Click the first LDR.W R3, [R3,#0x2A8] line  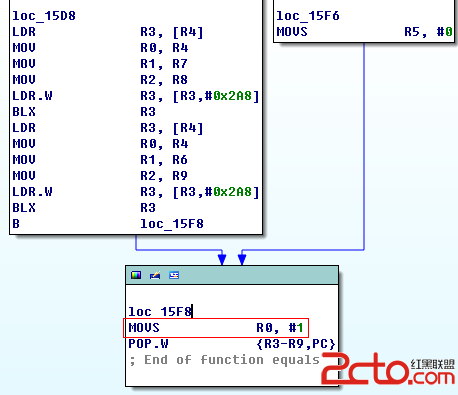(136, 96)
